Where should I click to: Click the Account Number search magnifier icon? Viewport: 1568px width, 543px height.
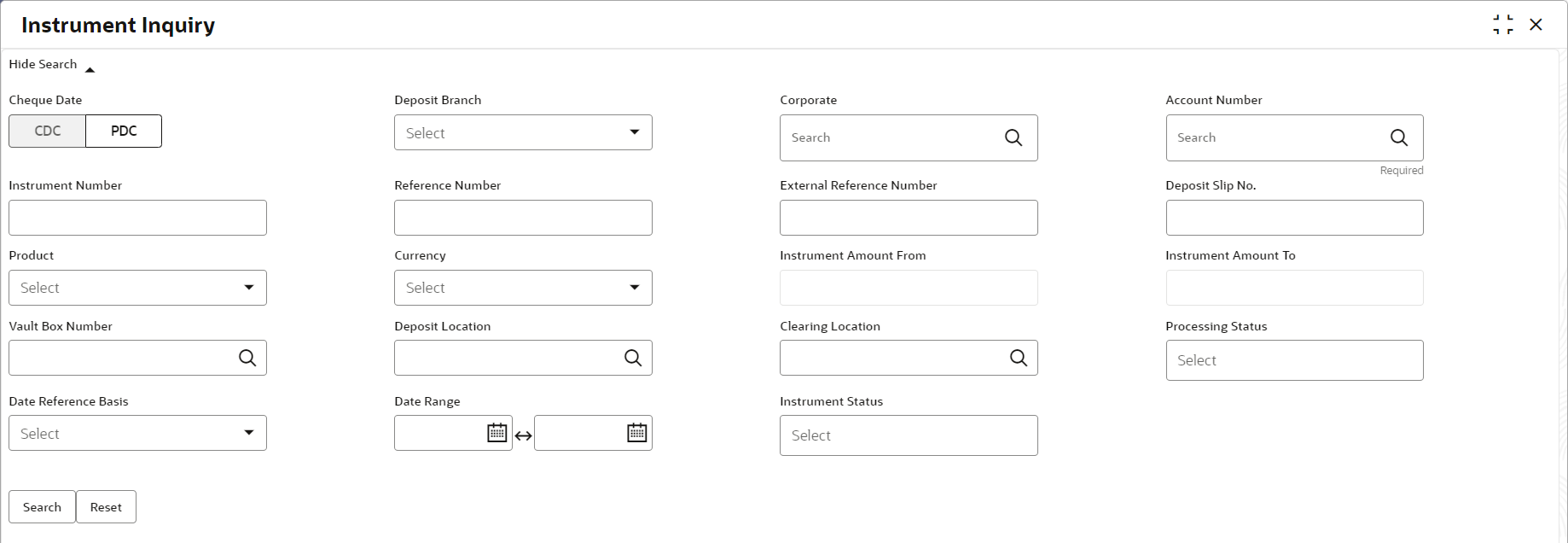[x=1398, y=137]
